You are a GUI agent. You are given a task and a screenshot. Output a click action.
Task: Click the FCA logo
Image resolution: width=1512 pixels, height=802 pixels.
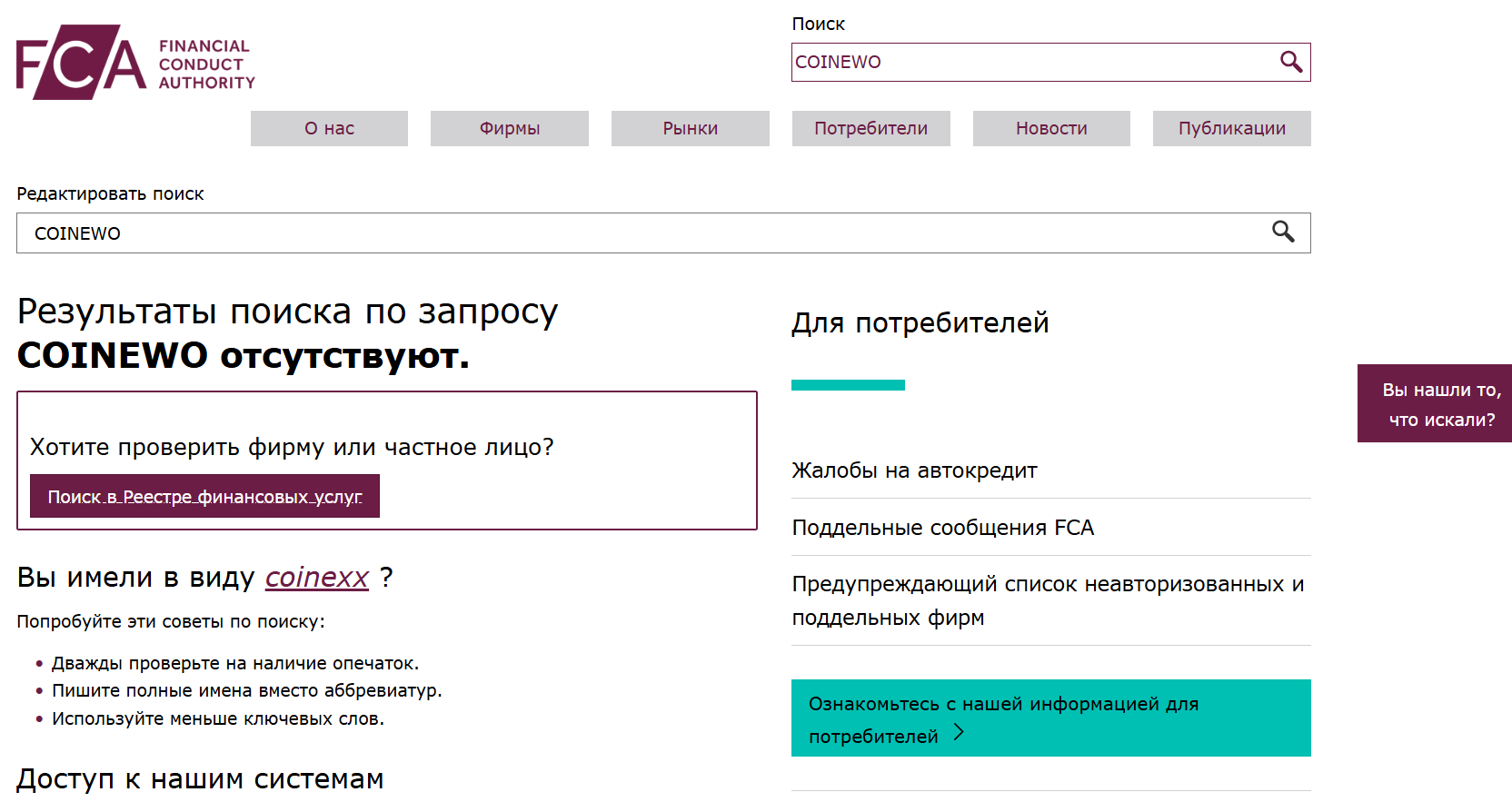click(81, 63)
